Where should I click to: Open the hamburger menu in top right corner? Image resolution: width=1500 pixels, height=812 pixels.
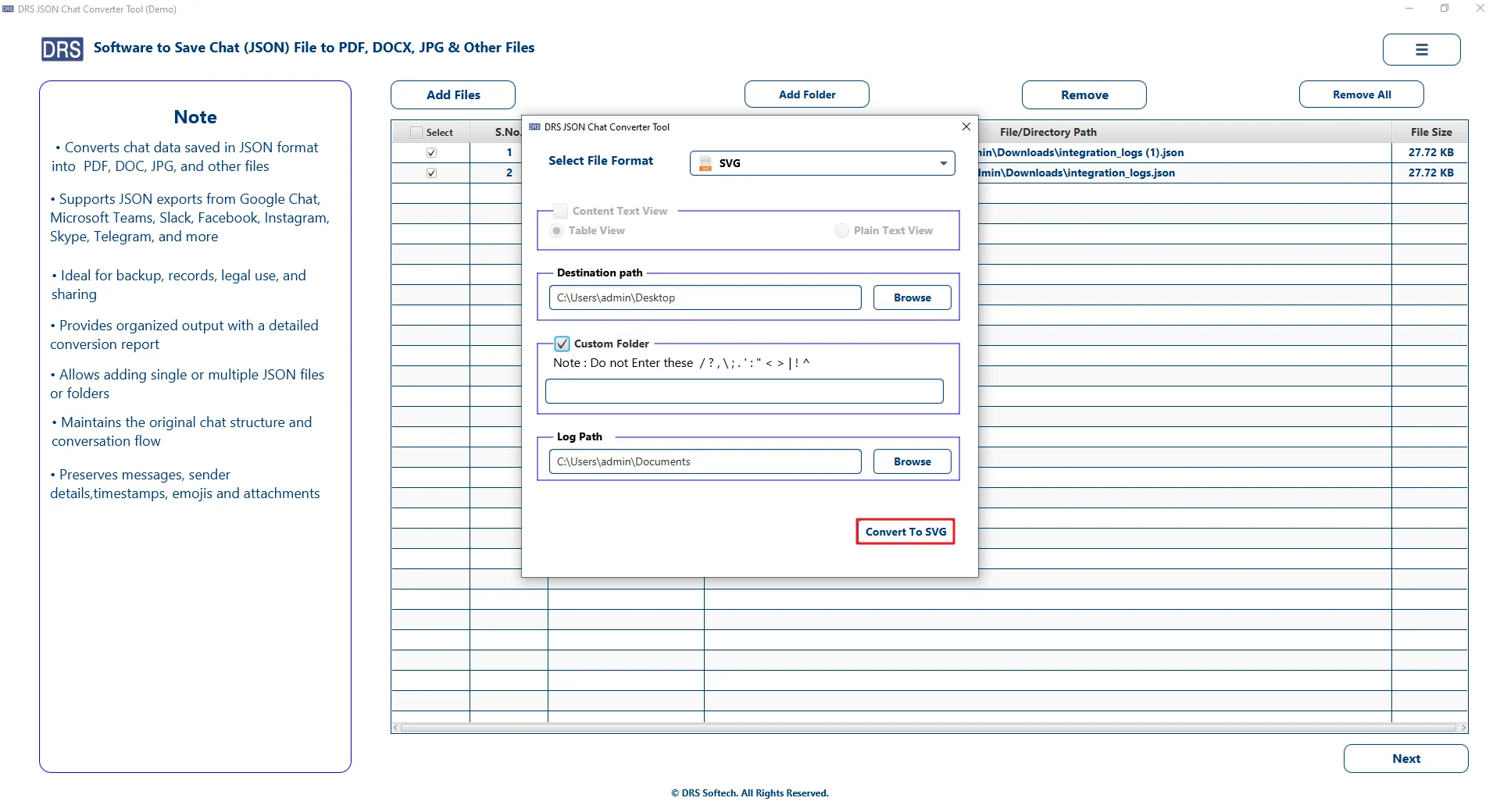coord(1421,49)
